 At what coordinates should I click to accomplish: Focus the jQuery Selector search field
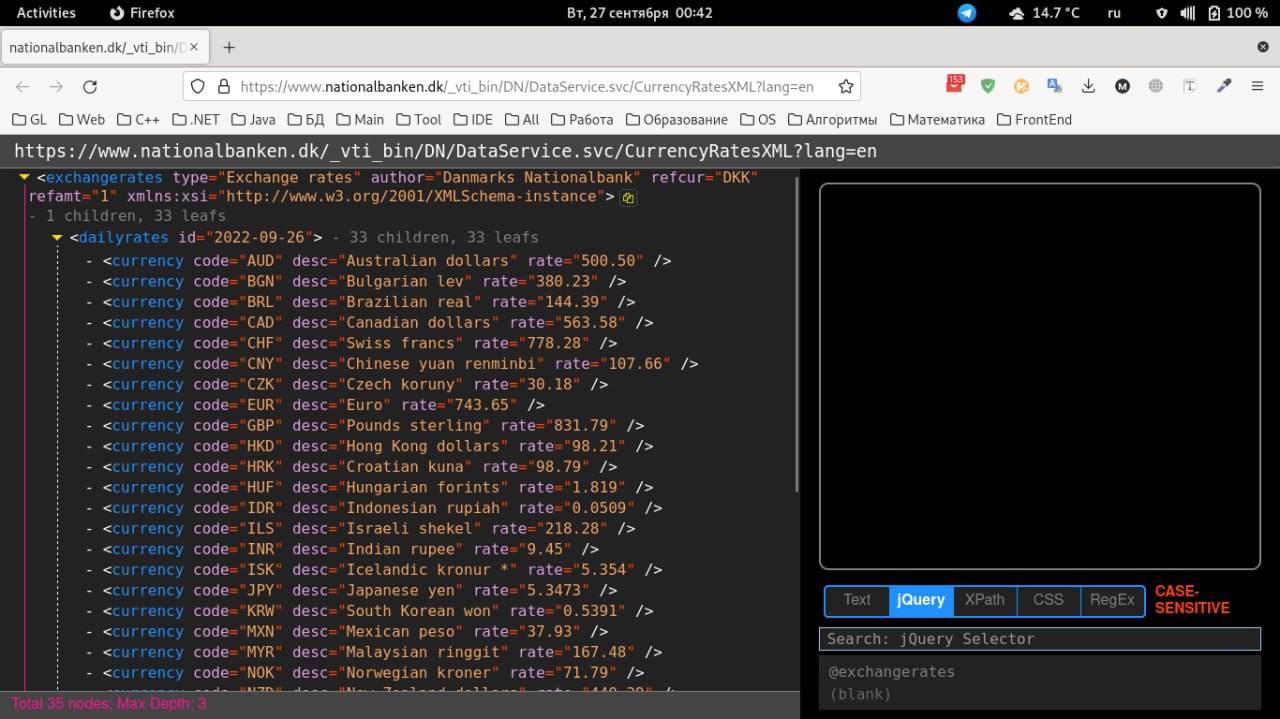(x=1040, y=639)
